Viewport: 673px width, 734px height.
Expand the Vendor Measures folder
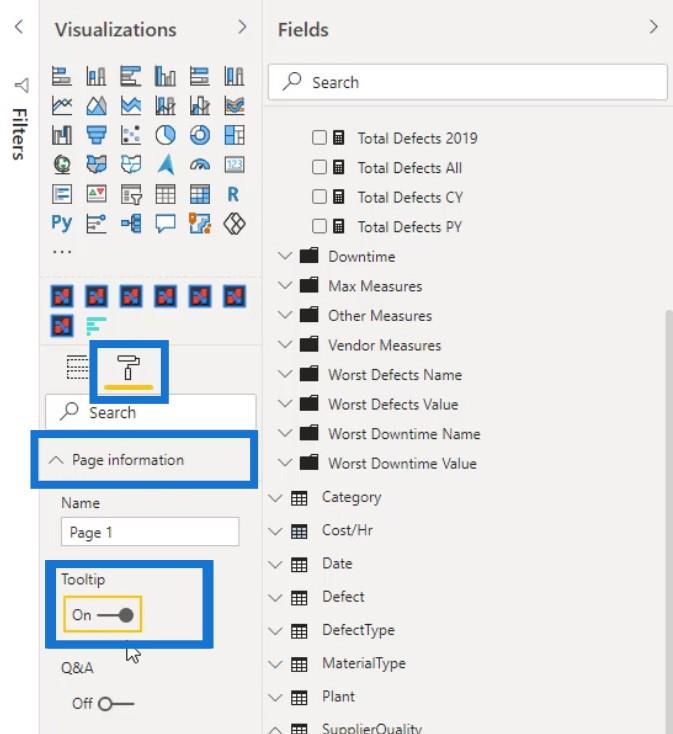[285, 345]
